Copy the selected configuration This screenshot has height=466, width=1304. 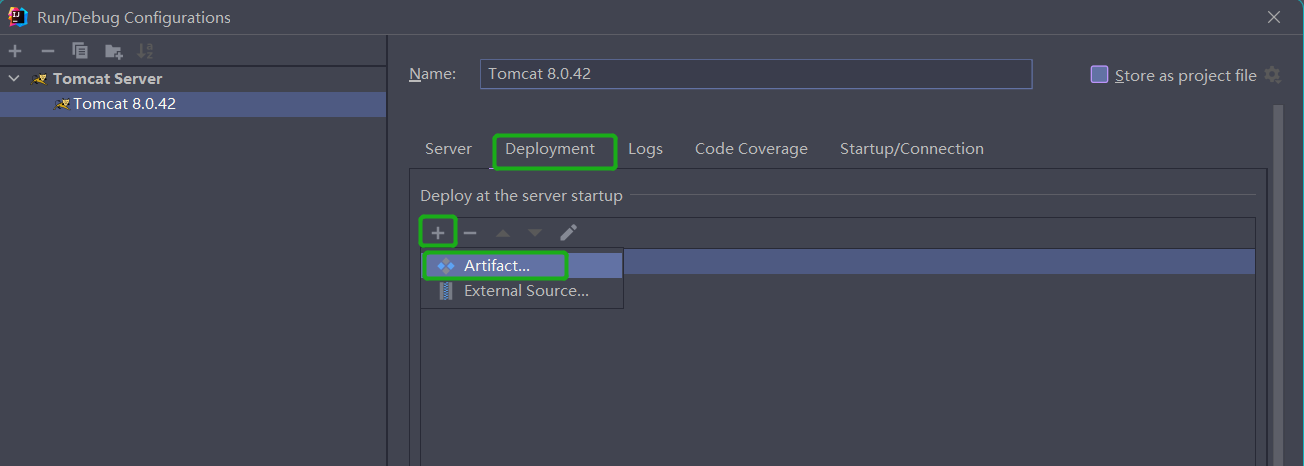(80, 51)
